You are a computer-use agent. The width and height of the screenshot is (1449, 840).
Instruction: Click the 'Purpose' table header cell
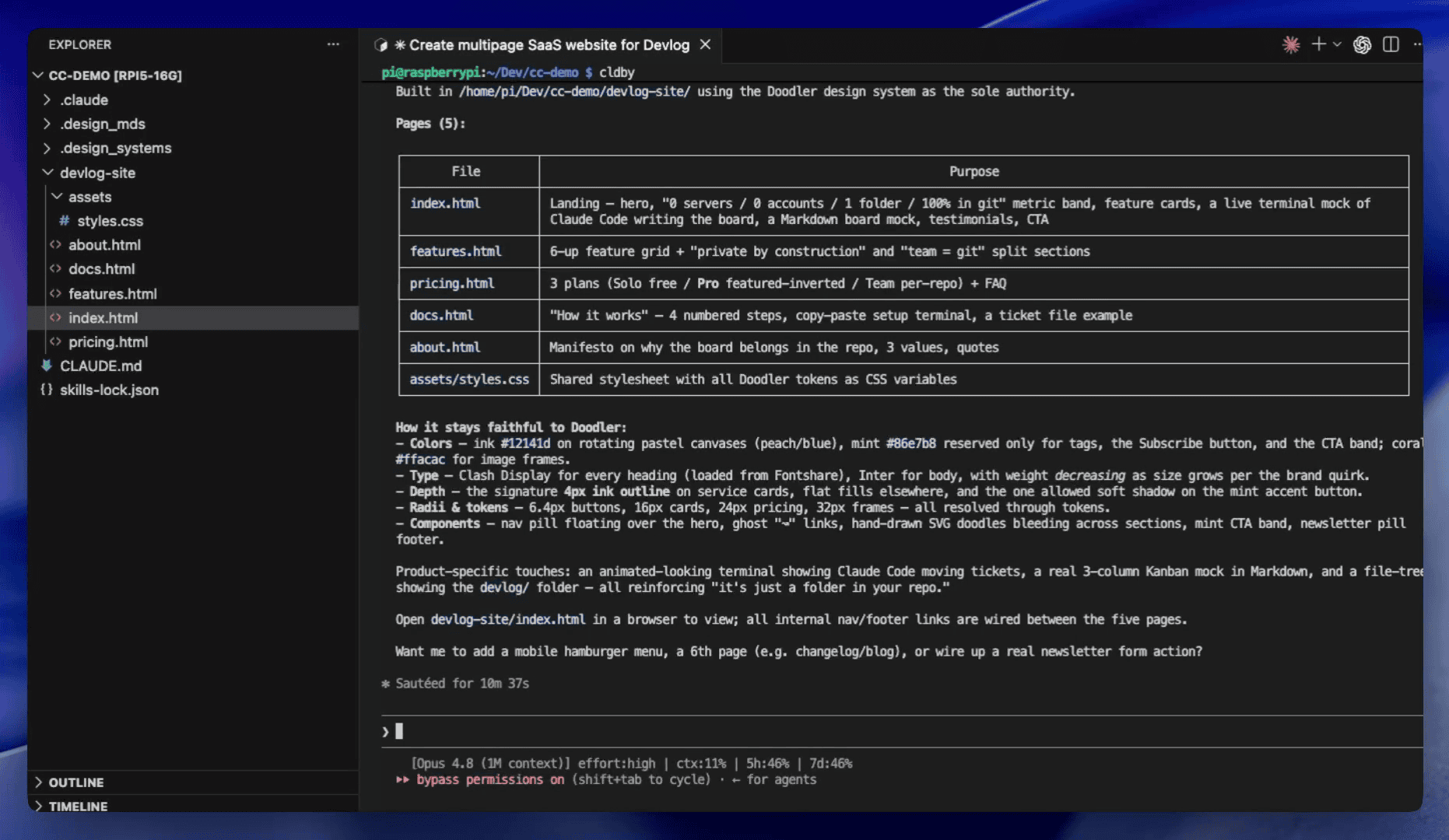click(x=974, y=171)
